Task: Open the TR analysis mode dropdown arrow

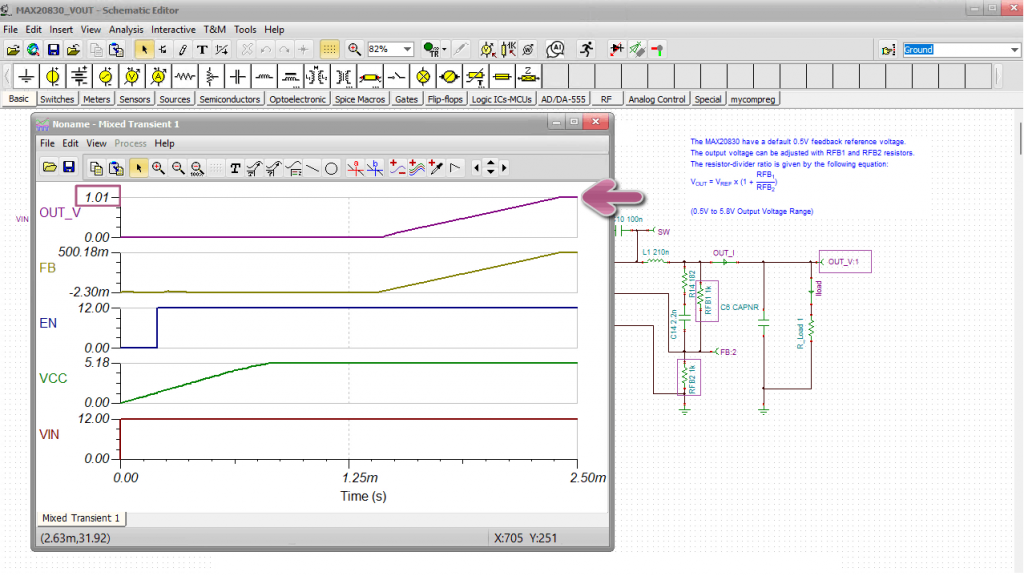Action: [x=442, y=49]
